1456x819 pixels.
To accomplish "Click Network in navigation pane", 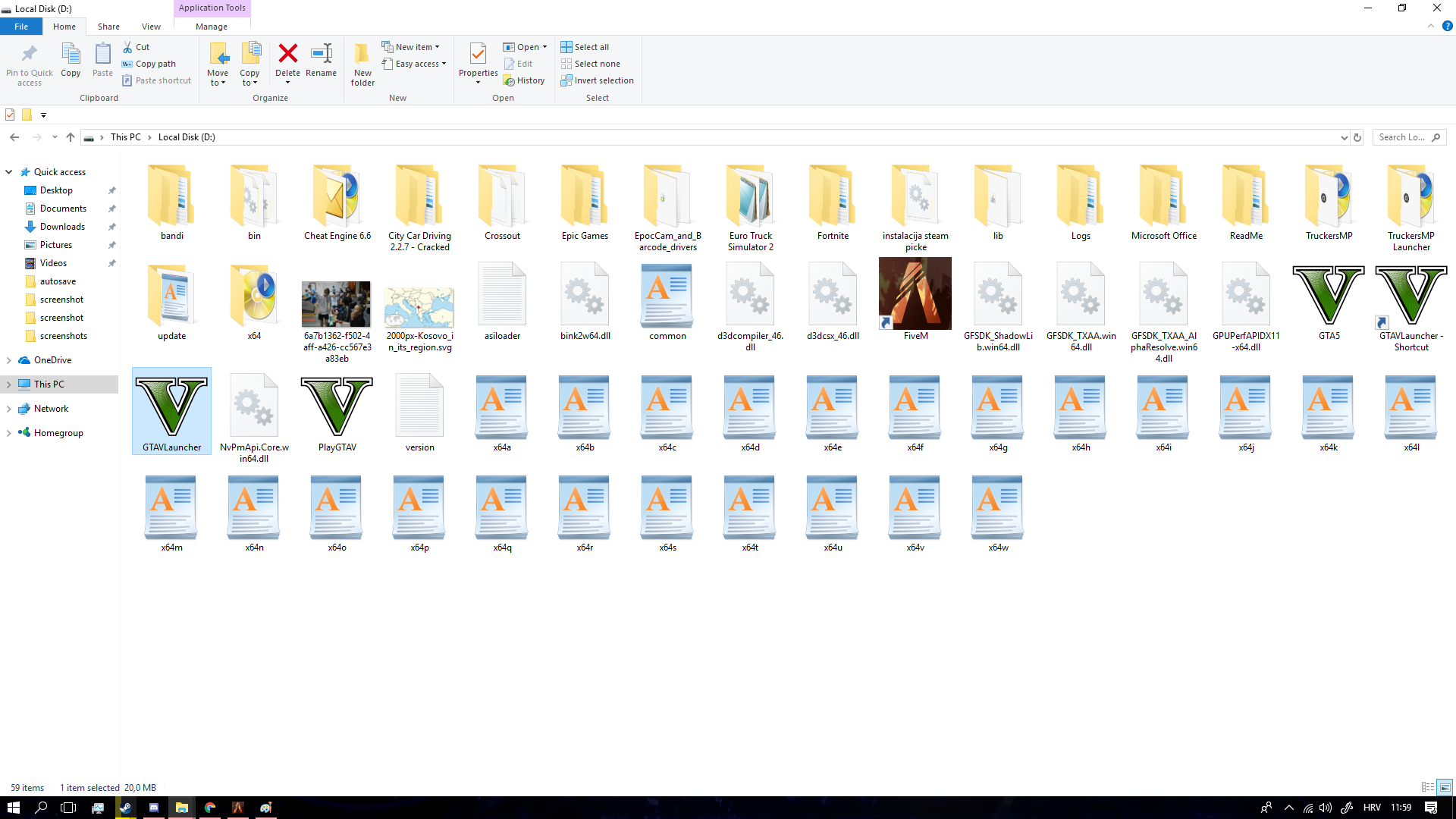I will point(51,409).
